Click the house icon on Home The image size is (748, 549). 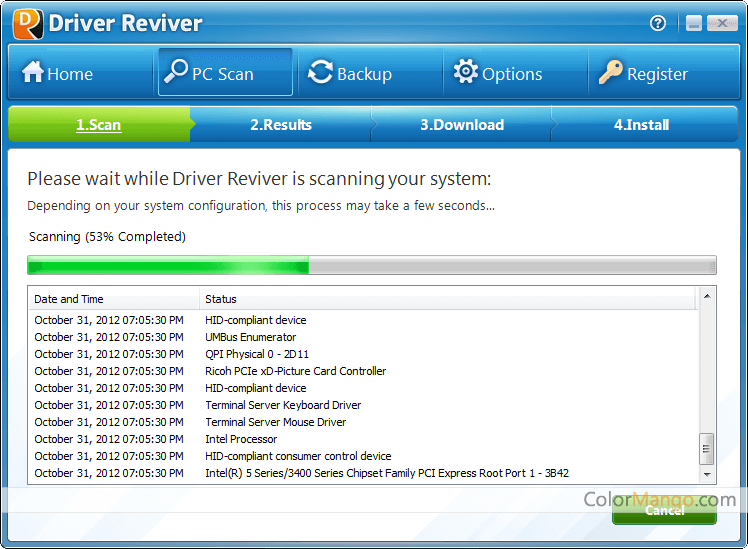(32, 72)
